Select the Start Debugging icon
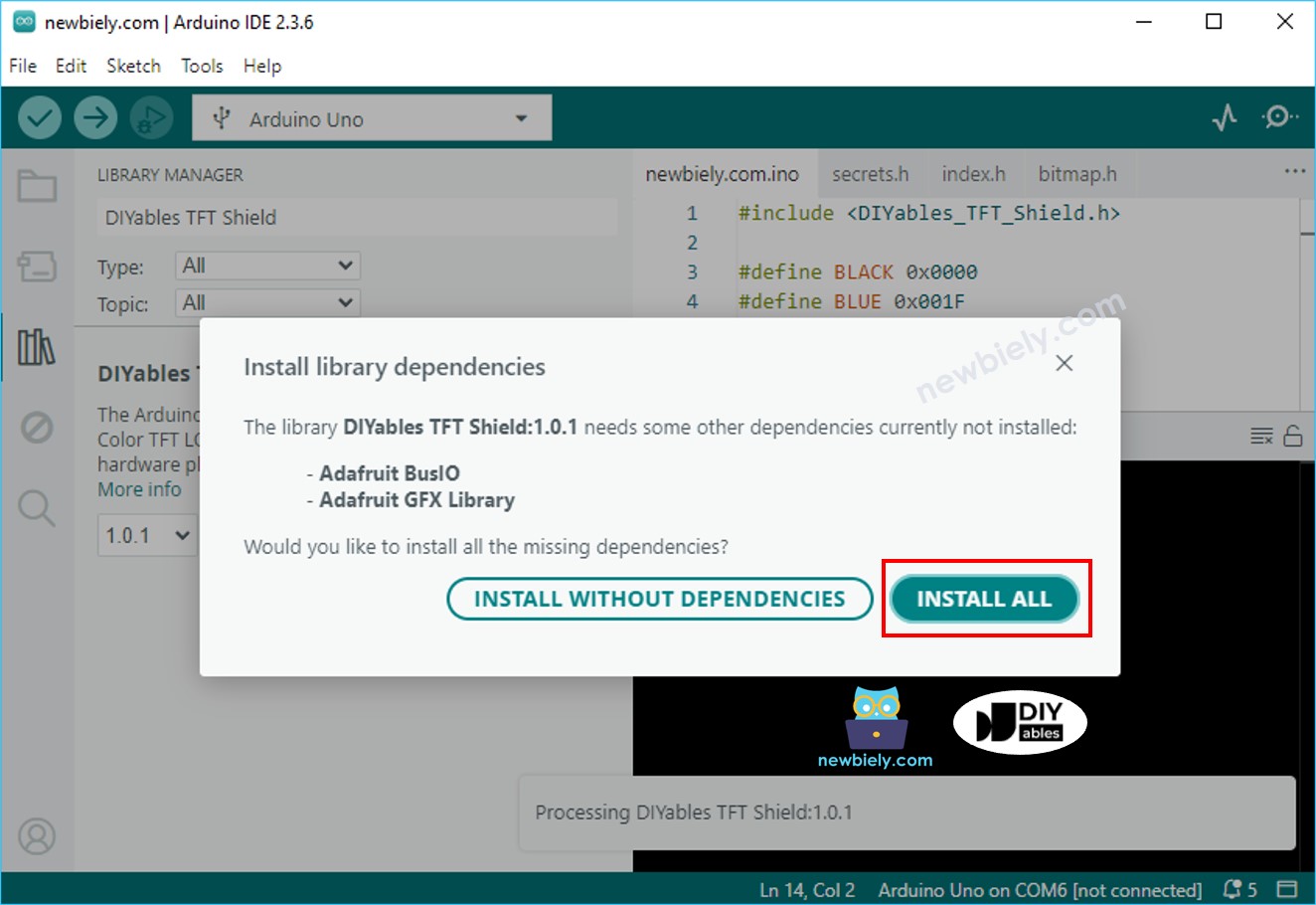Image resolution: width=1316 pixels, height=905 pixels. (x=151, y=116)
